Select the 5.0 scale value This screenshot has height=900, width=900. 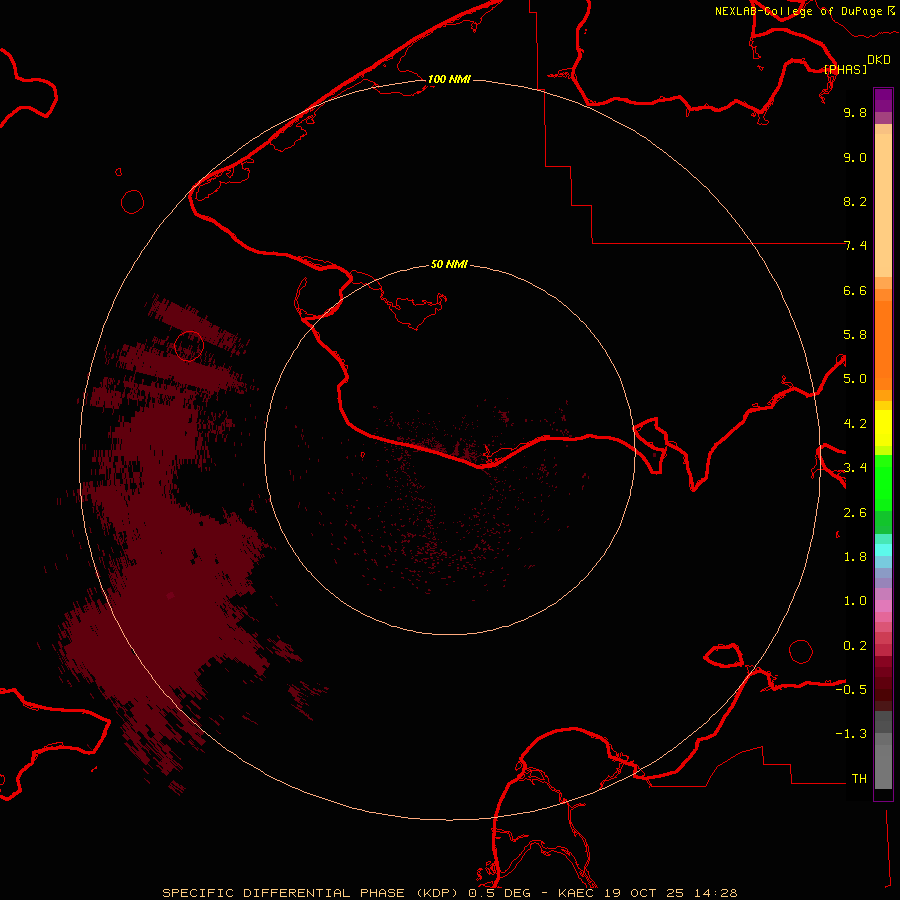855,379
